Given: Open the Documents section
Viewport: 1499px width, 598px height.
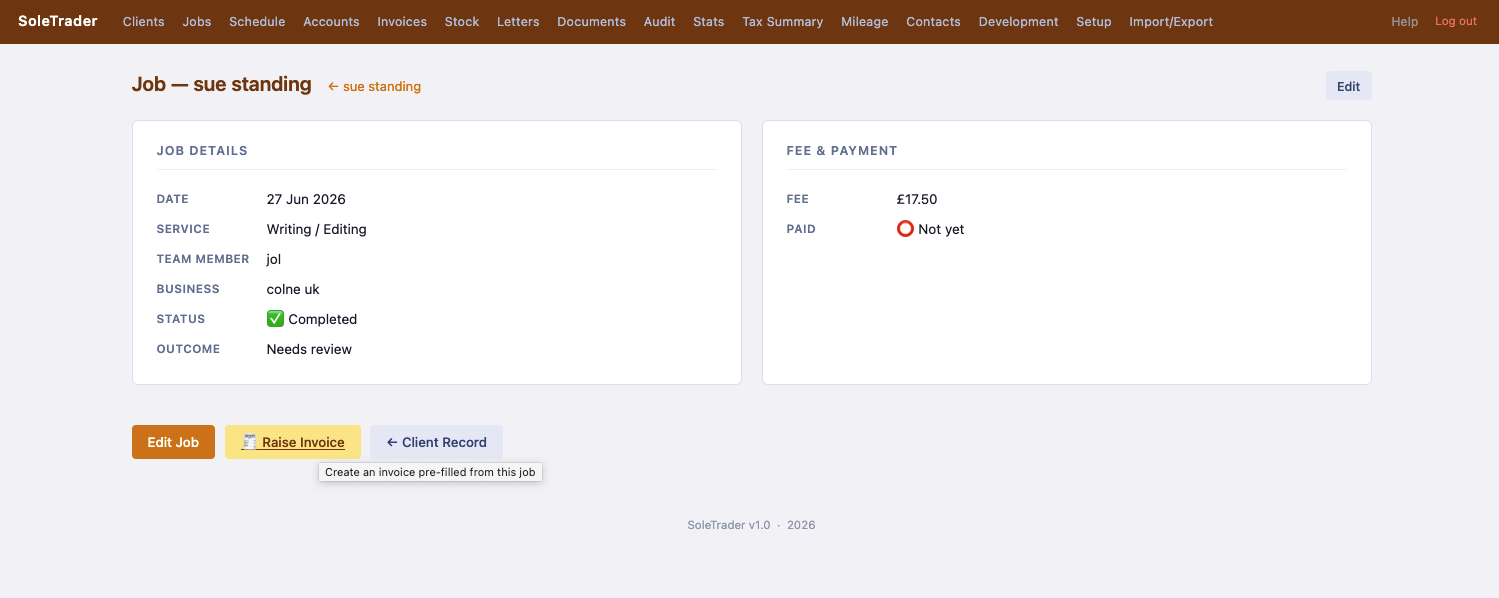Looking at the screenshot, I should pyautogui.click(x=591, y=22).
